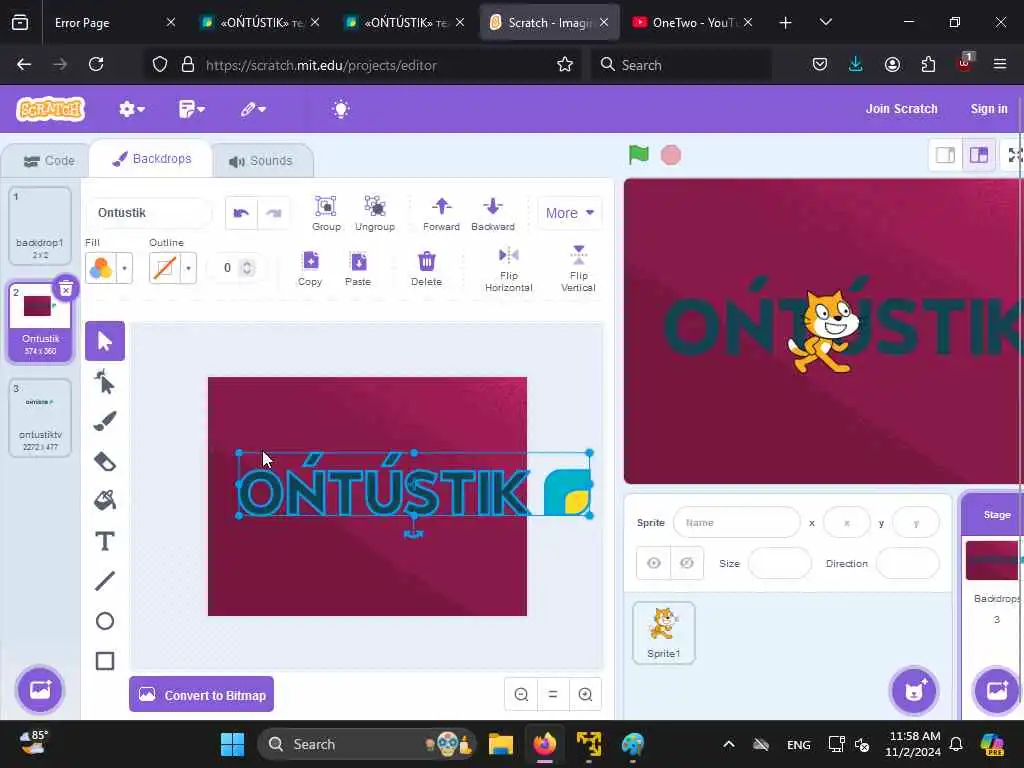Show hidden system tray icons
Image resolution: width=1024 pixels, height=768 pixels.
coord(729,744)
